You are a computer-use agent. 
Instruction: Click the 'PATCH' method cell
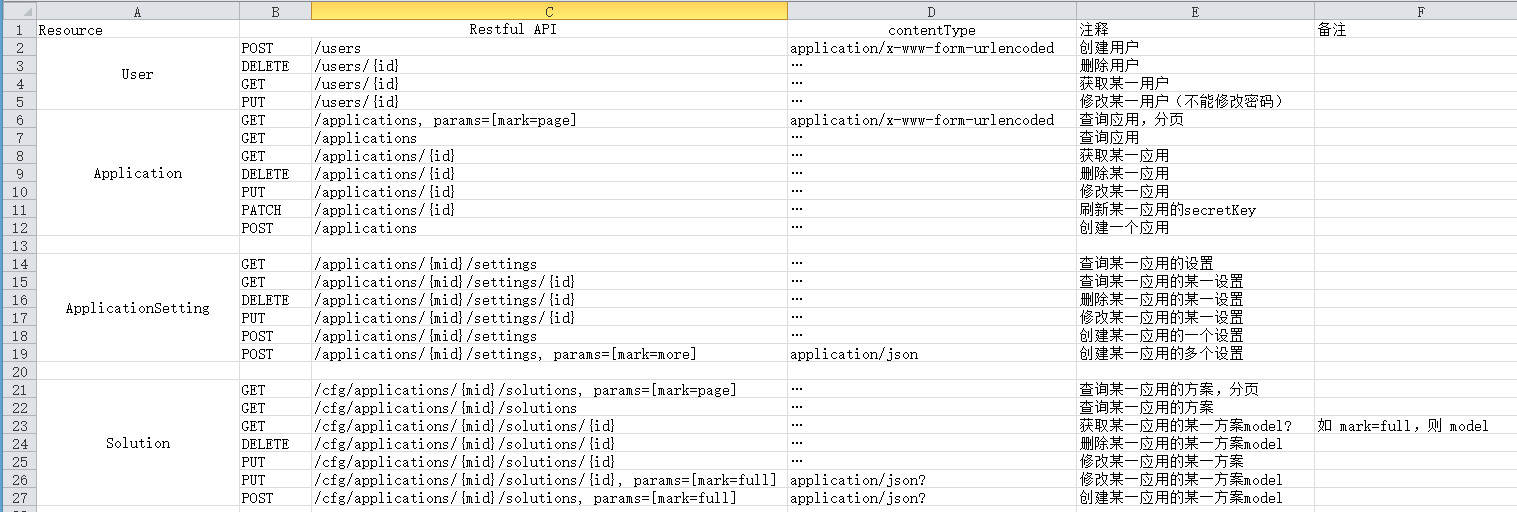[x=275, y=210]
